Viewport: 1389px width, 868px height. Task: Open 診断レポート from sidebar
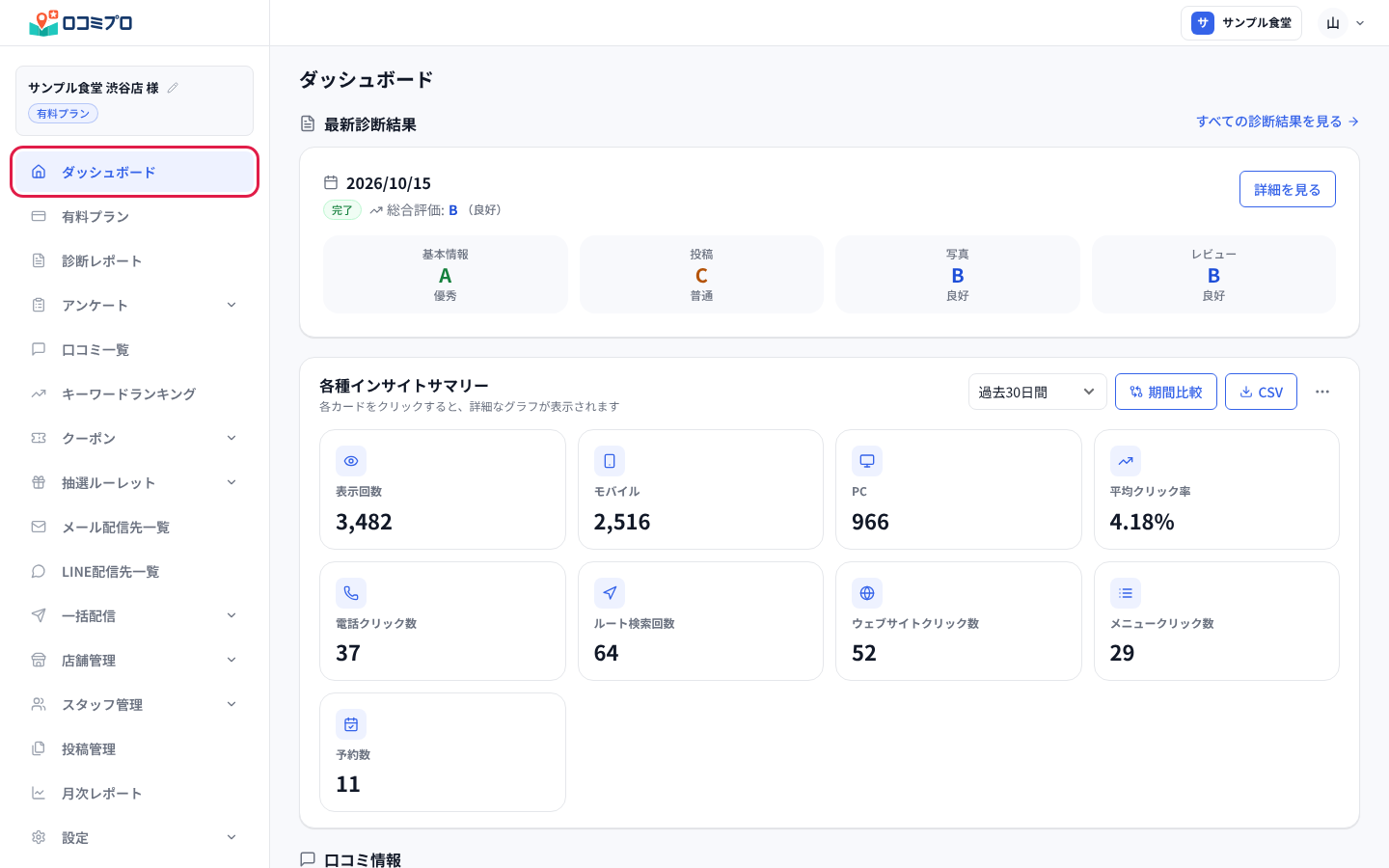pyautogui.click(x=134, y=261)
